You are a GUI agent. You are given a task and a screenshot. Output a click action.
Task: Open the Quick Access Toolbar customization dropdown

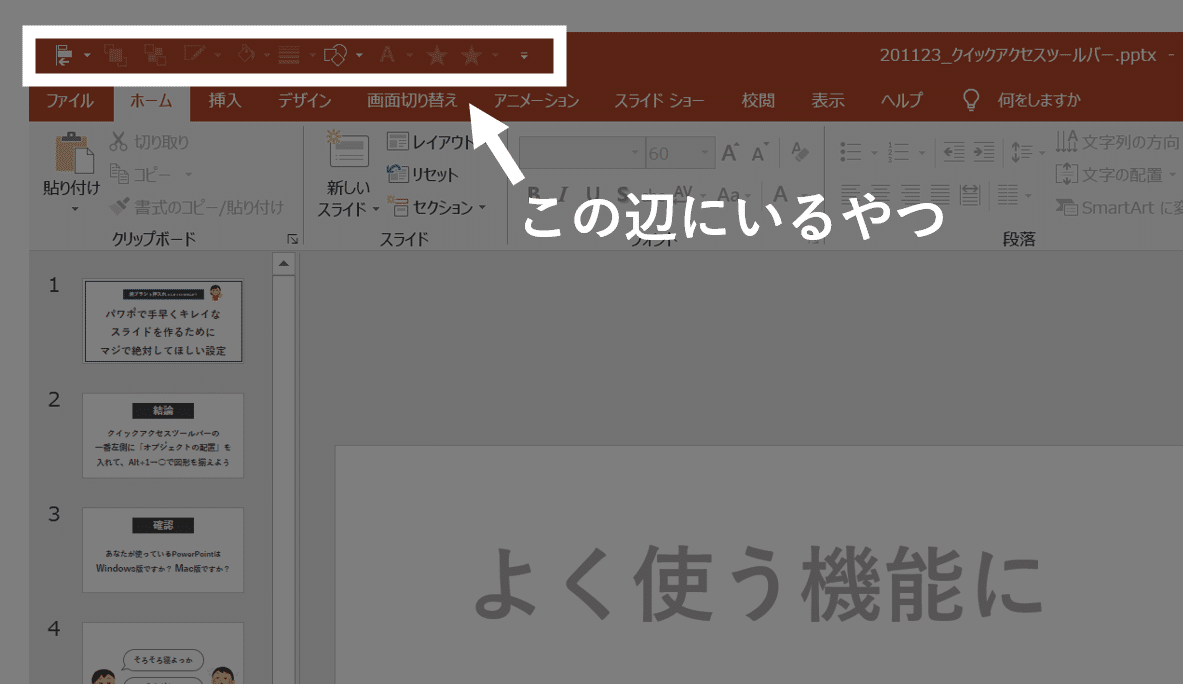(523, 57)
